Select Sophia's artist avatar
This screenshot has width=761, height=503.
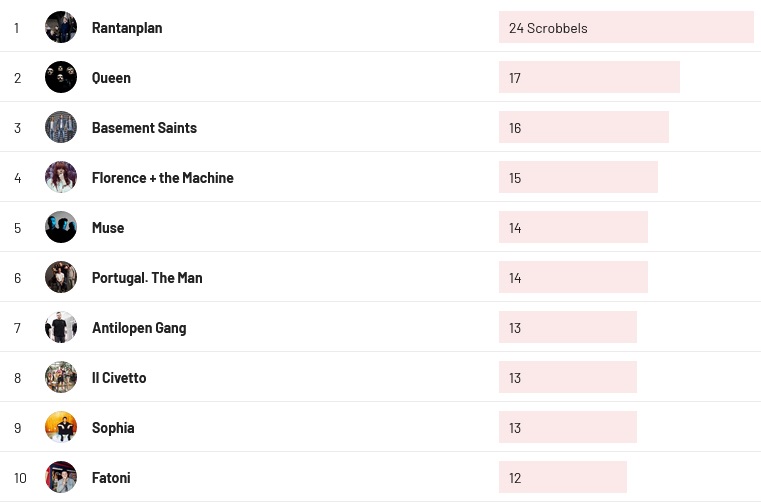(x=61, y=427)
